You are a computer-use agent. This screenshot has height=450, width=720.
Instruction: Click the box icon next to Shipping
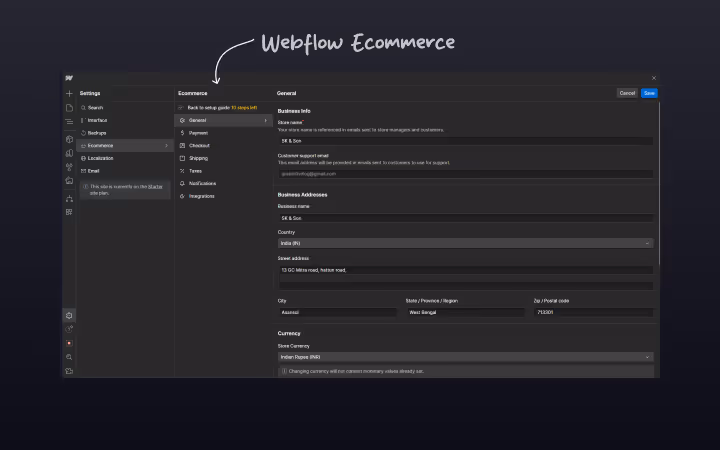coord(182,158)
